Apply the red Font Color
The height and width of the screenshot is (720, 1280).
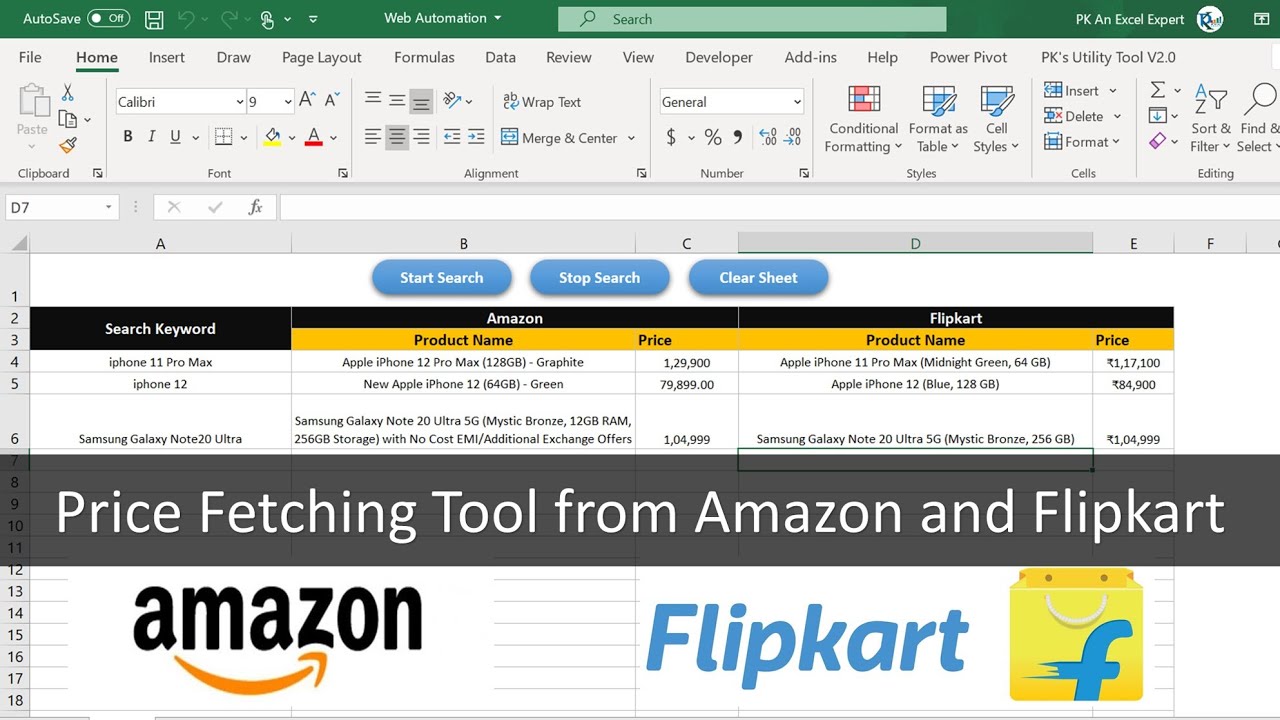point(314,137)
